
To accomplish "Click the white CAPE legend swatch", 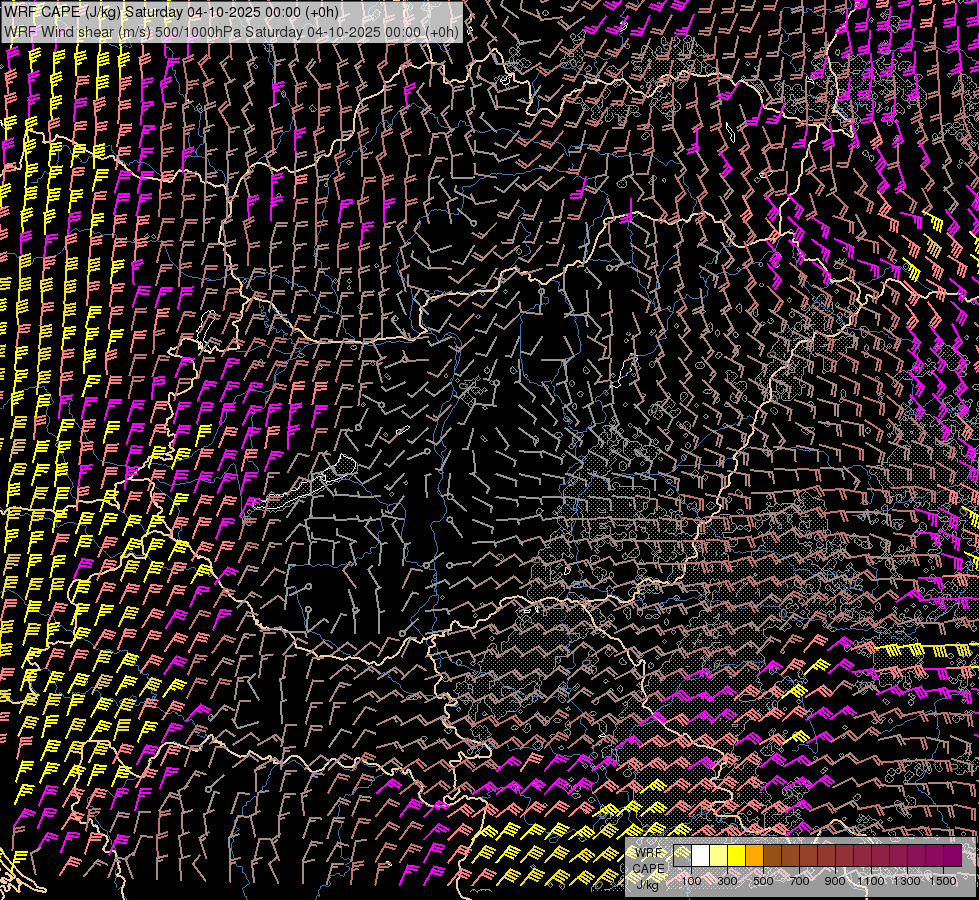I will 700,856.
